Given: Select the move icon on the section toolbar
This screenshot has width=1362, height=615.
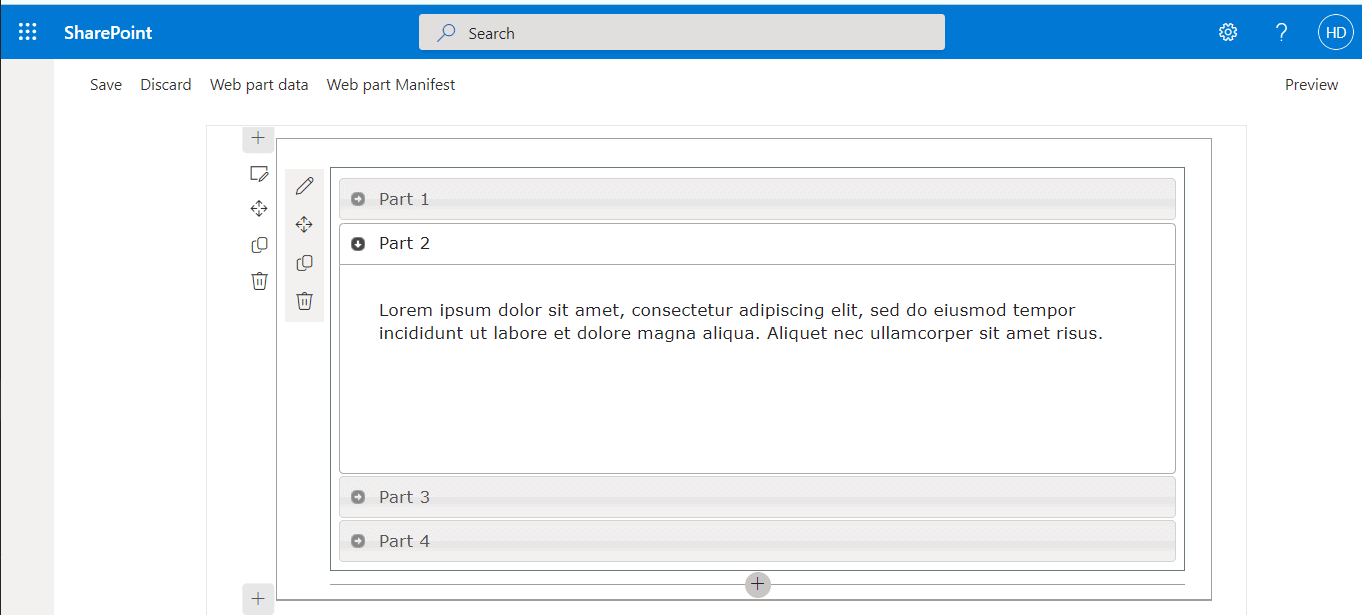Looking at the screenshot, I should coord(259,208).
